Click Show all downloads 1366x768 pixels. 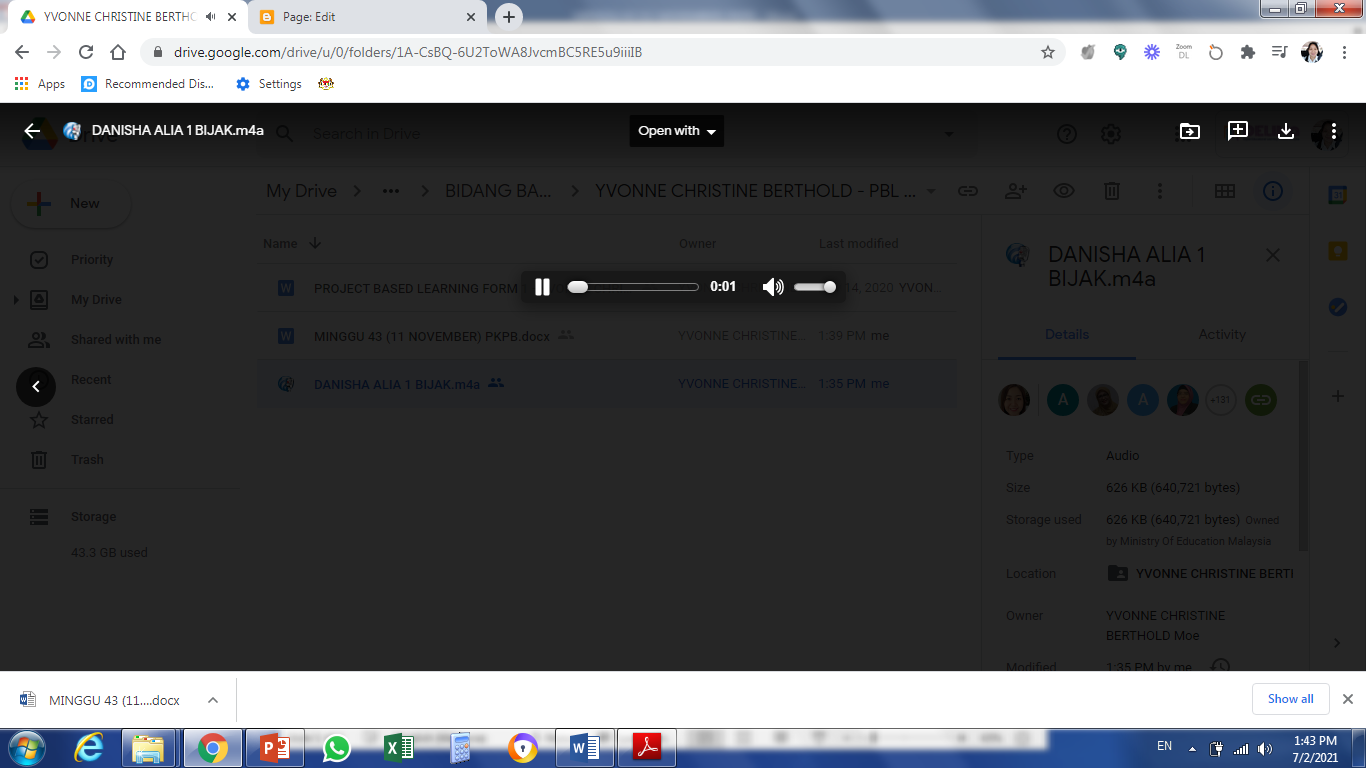1290,699
